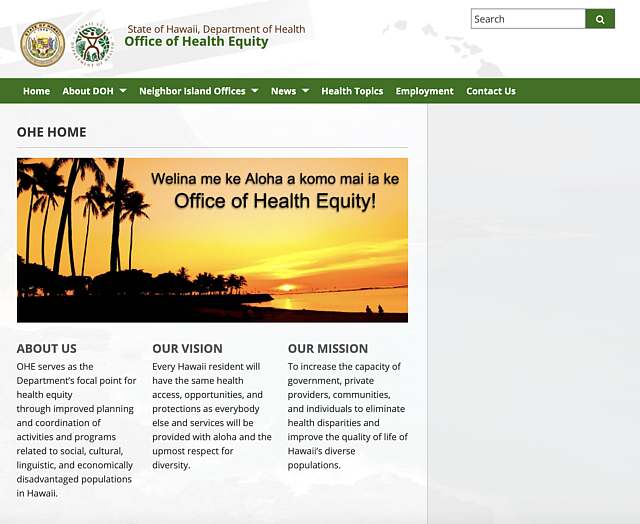This screenshot has height=524, width=640.
Task: Expand the About DOH dropdown arrow
Action: (x=123, y=91)
